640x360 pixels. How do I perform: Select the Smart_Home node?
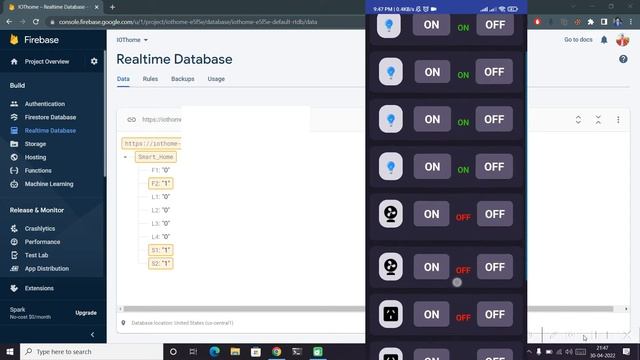(x=156, y=157)
